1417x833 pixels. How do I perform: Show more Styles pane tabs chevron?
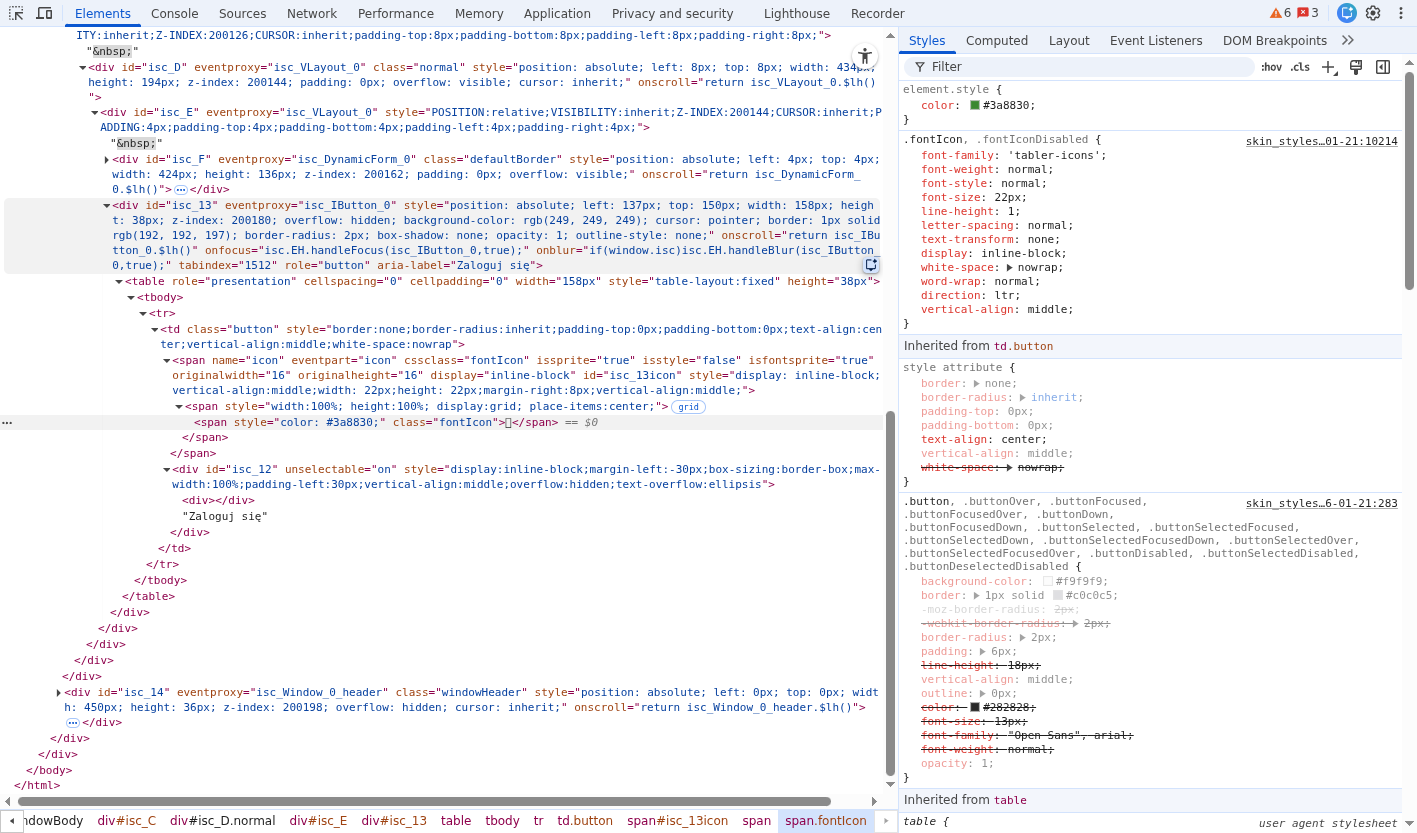1347,41
